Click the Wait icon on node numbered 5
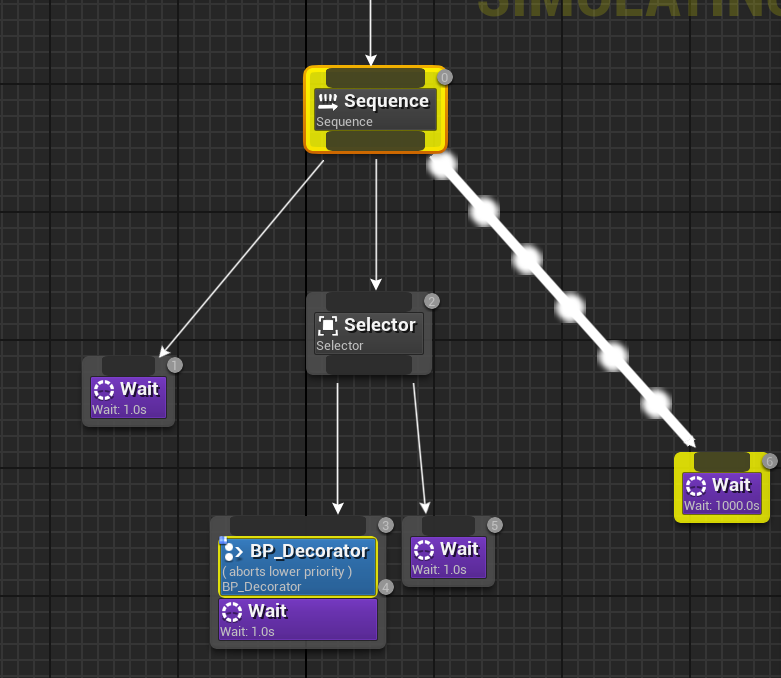The image size is (781, 678). click(x=424, y=549)
